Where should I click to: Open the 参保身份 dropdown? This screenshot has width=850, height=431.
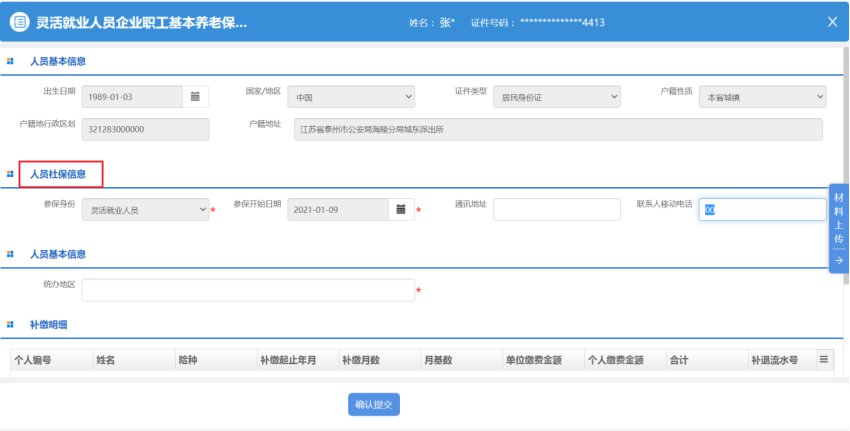pyautogui.click(x=146, y=210)
